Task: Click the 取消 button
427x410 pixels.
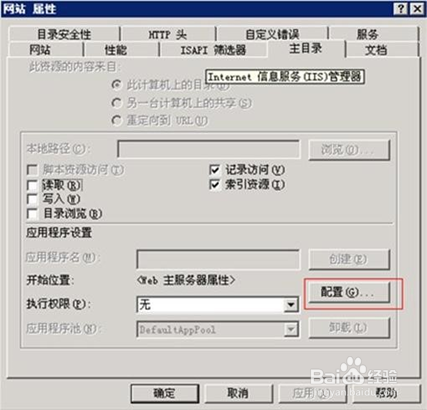Action: click(238, 394)
